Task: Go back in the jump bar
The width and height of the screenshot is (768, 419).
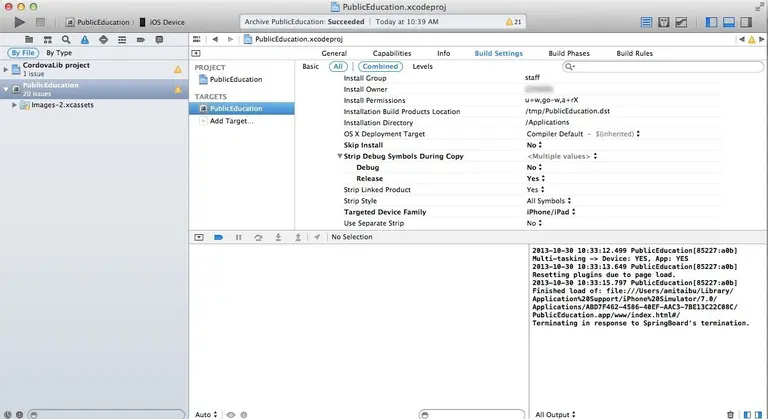Action: (215, 39)
